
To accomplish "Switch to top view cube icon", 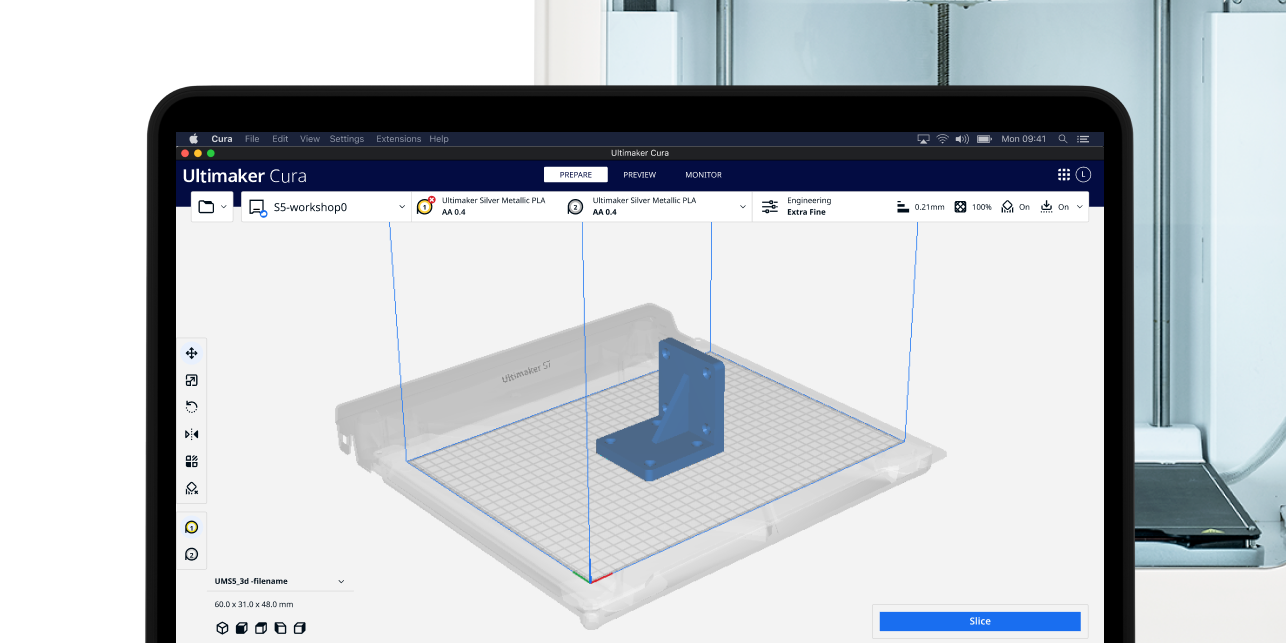I will point(261,628).
